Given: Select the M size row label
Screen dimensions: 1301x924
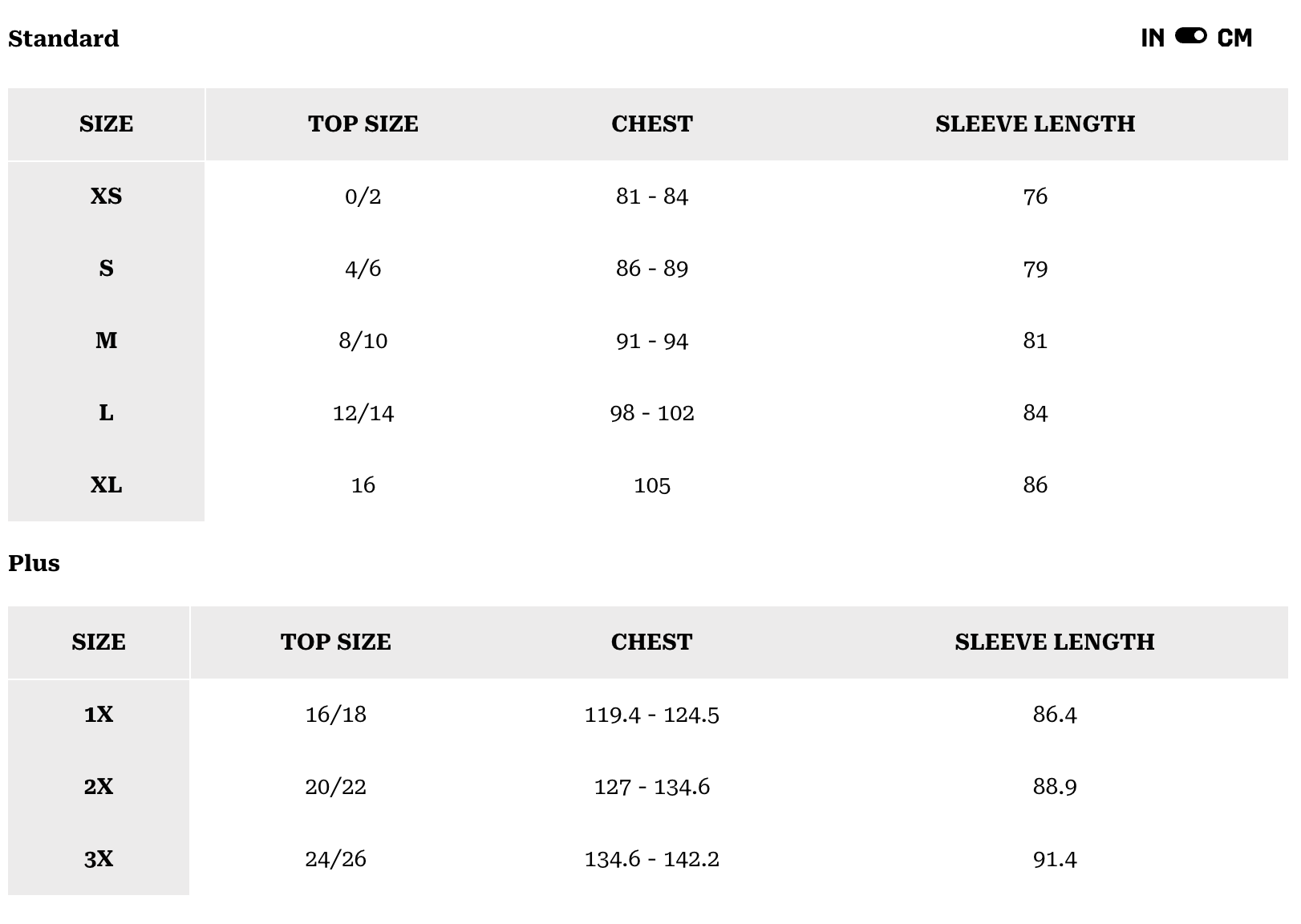Looking at the screenshot, I should coord(106,341).
